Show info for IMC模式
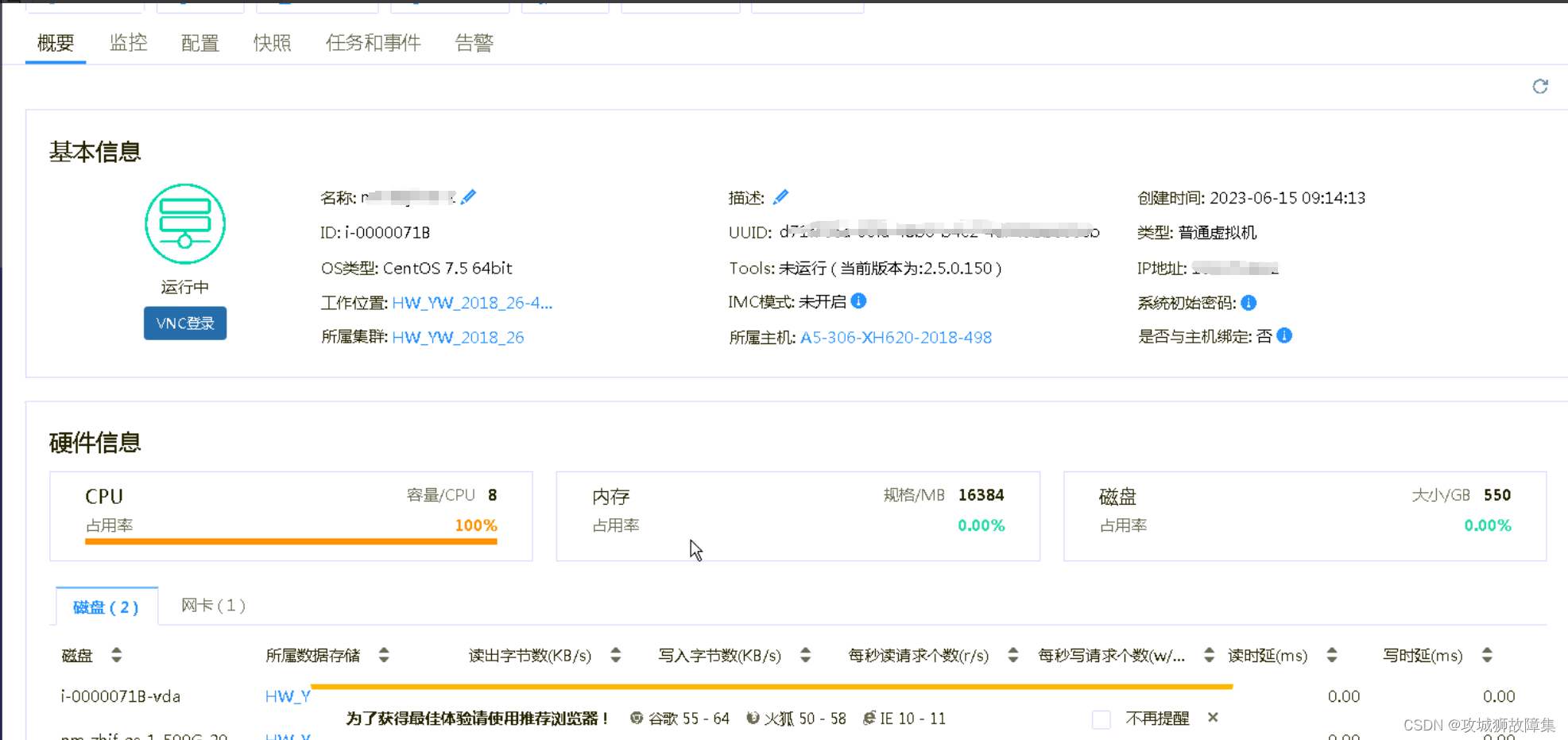Viewport: 1568px width, 740px height. 858,300
